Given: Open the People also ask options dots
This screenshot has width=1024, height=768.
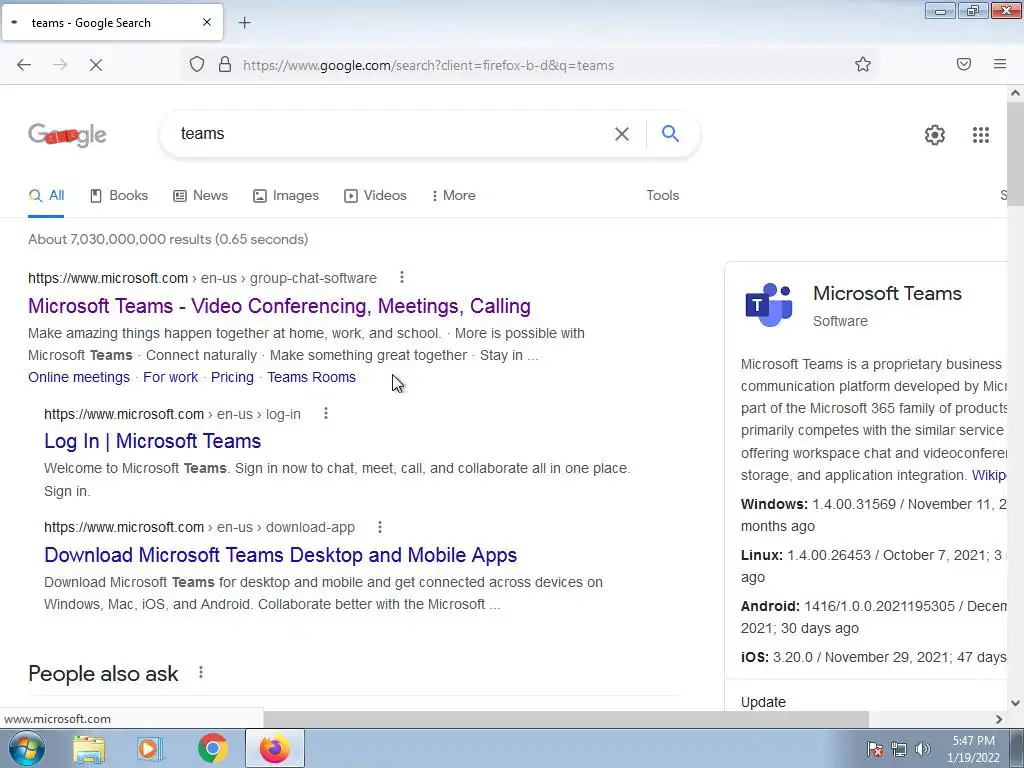Looking at the screenshot, I should click(x=201, y=672).
